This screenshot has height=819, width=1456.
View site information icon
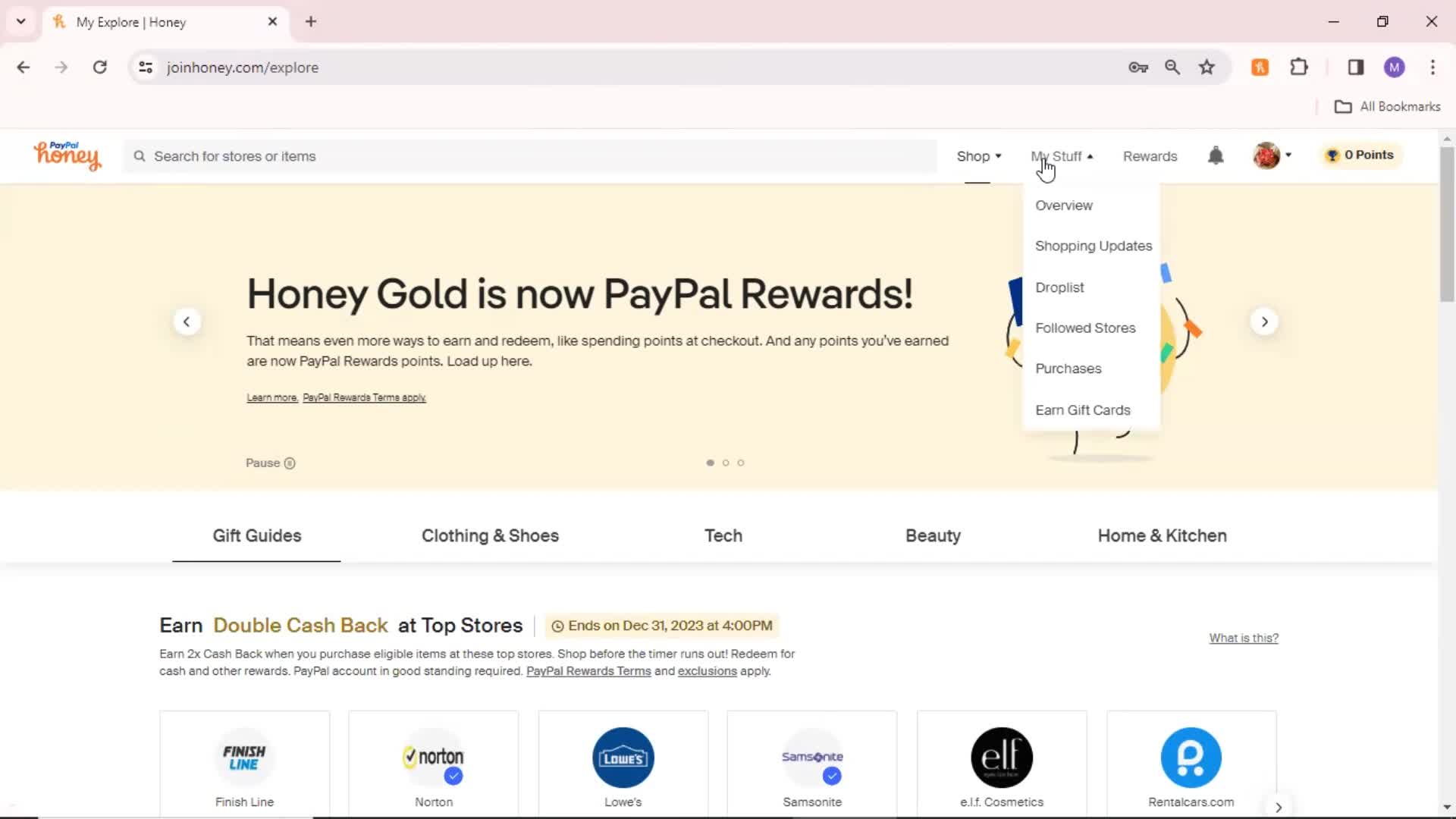tap(146, 67)
